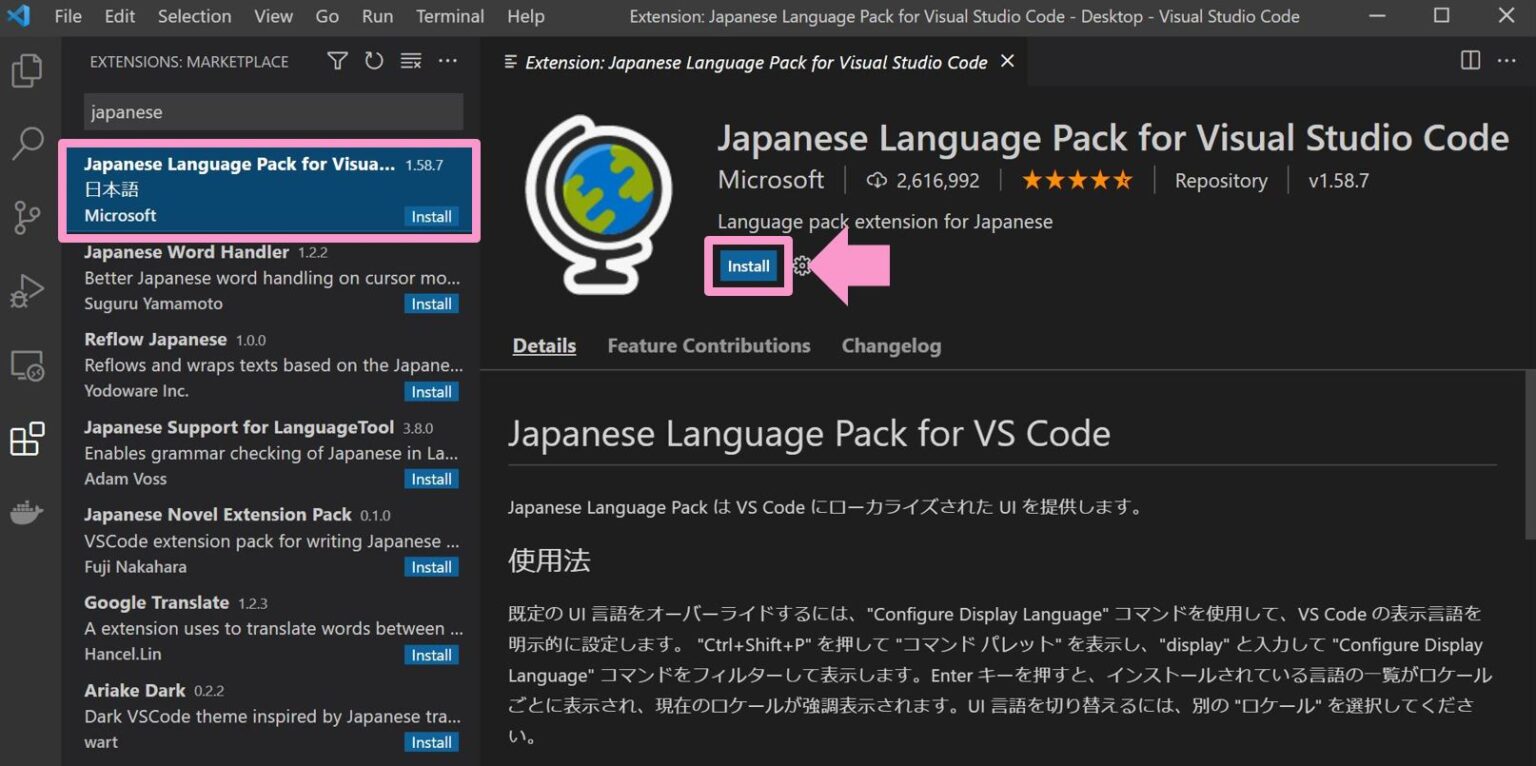
Task: Open the Remote Explorer icon
Action: coord(29,365)
